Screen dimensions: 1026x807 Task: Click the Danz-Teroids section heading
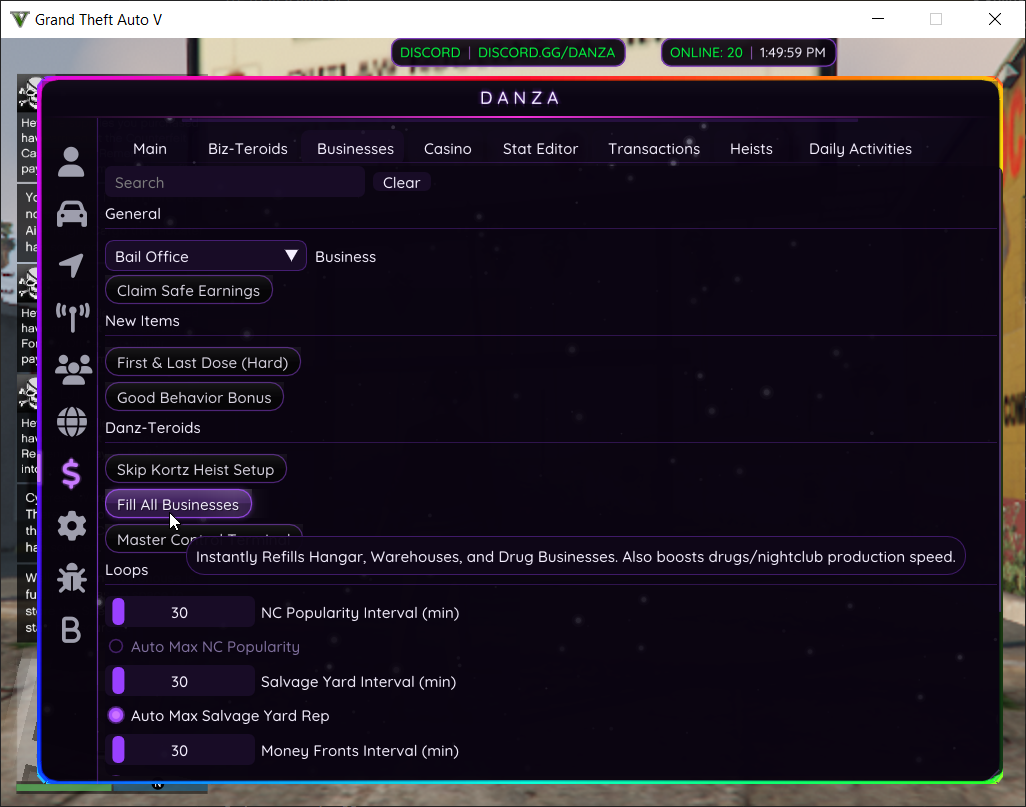152,427
